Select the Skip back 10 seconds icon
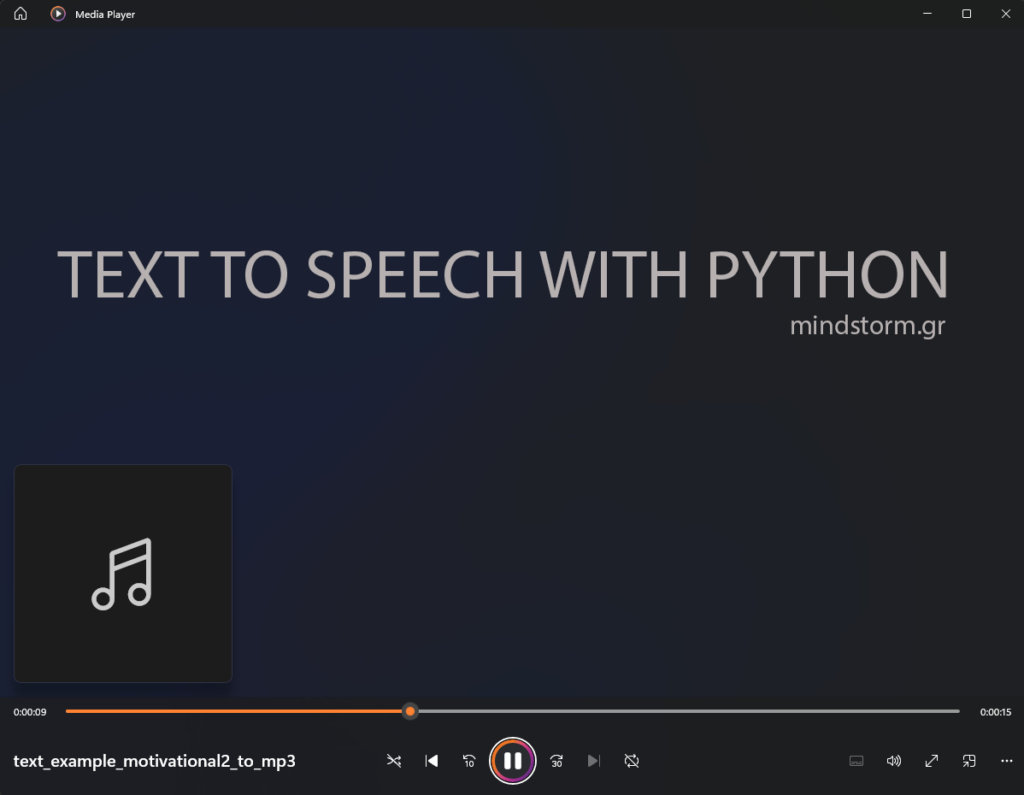Image resolution: width=1024 pixels, height=795 pixels. coord(468,761)
